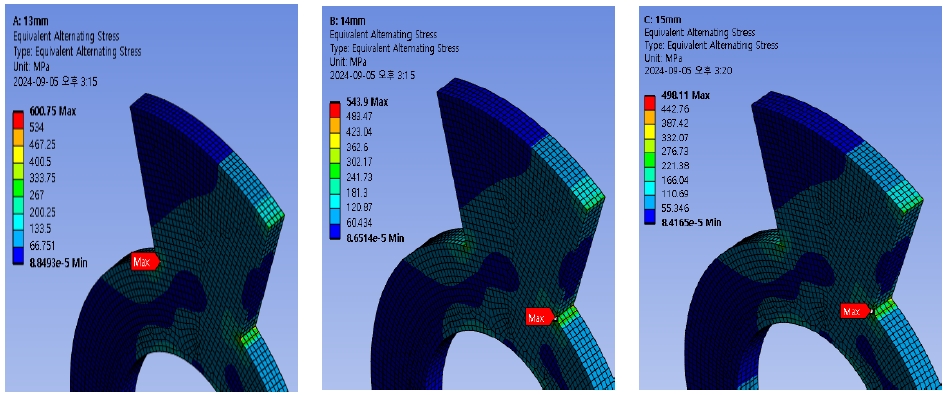This screenshot has width=946, height=395.
Task: Click the red legend swatch at 543.9 Max
Action: 335,109
